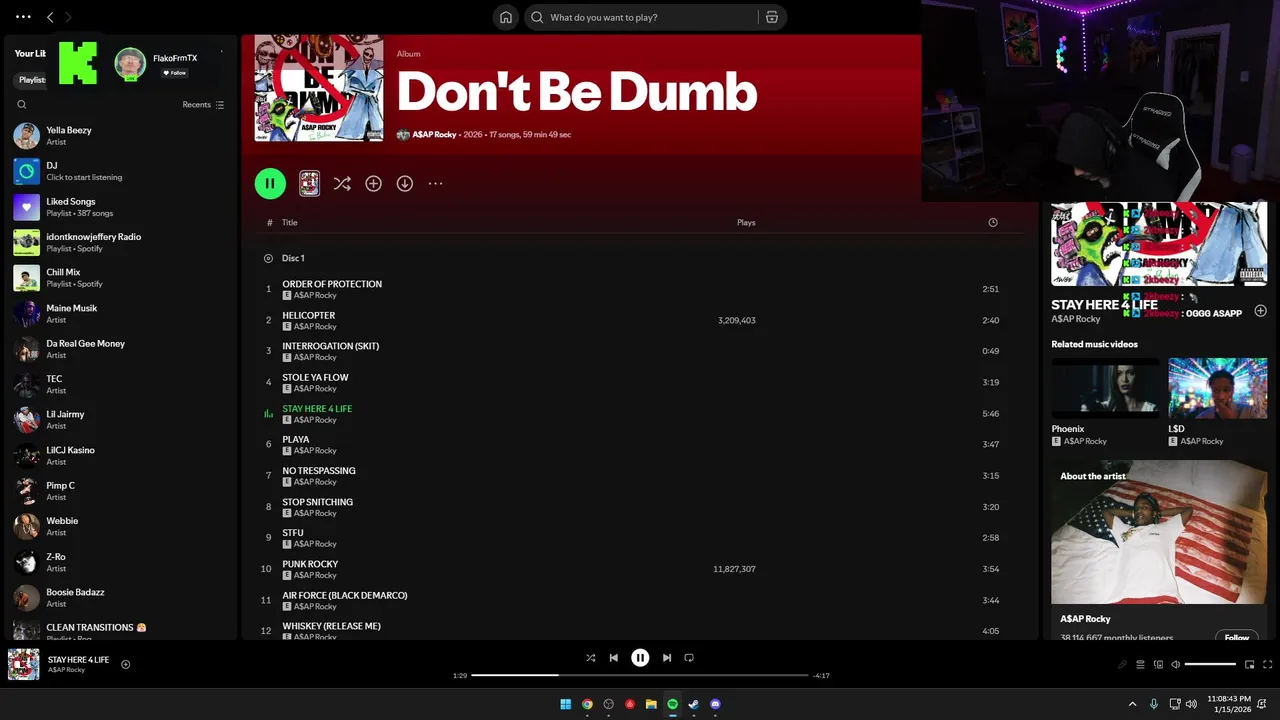
Task: Open Liked Songs playlist
Action: [120, 207]
